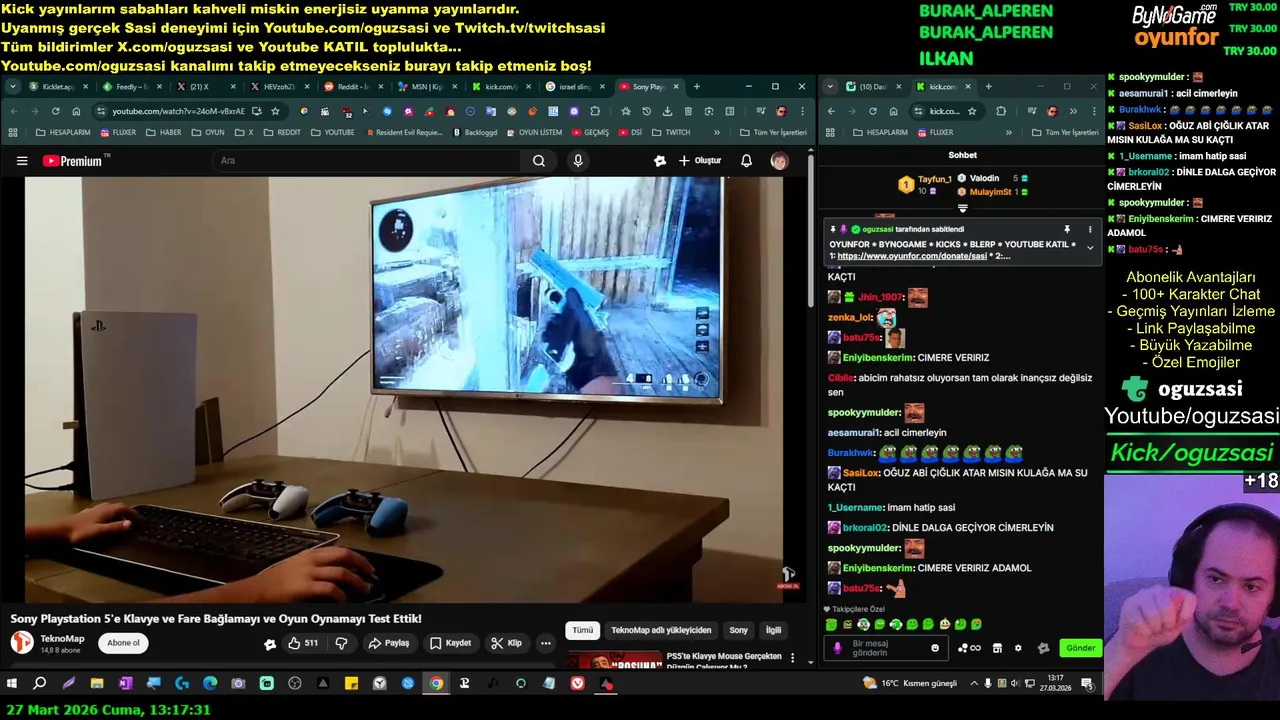Open the more actions menu beside Klip
The height and width of the screenshot is (720, 1280).
click(x=545, y=643)
